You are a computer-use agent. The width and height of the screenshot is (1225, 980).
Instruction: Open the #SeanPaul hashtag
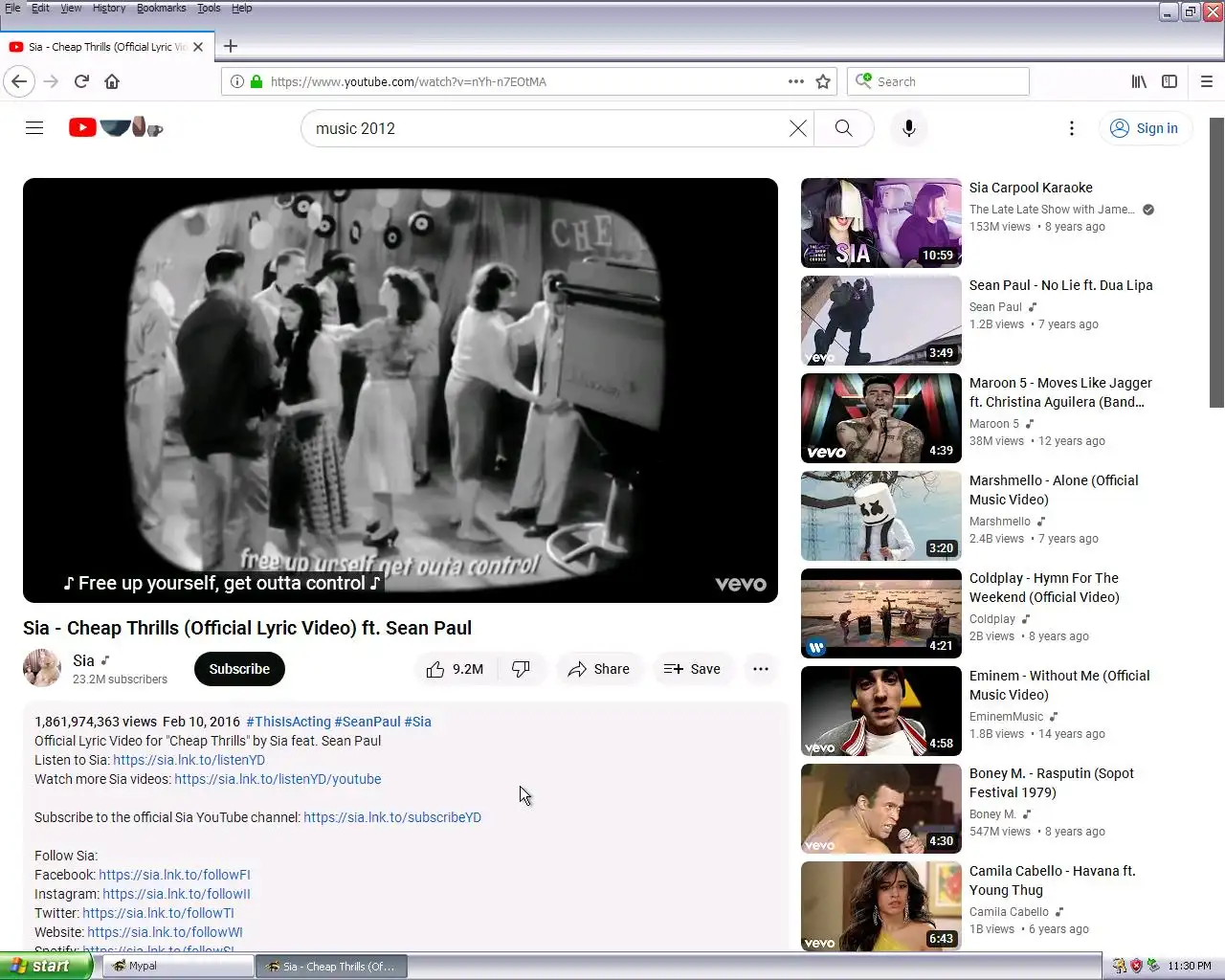tap(367, 722)
